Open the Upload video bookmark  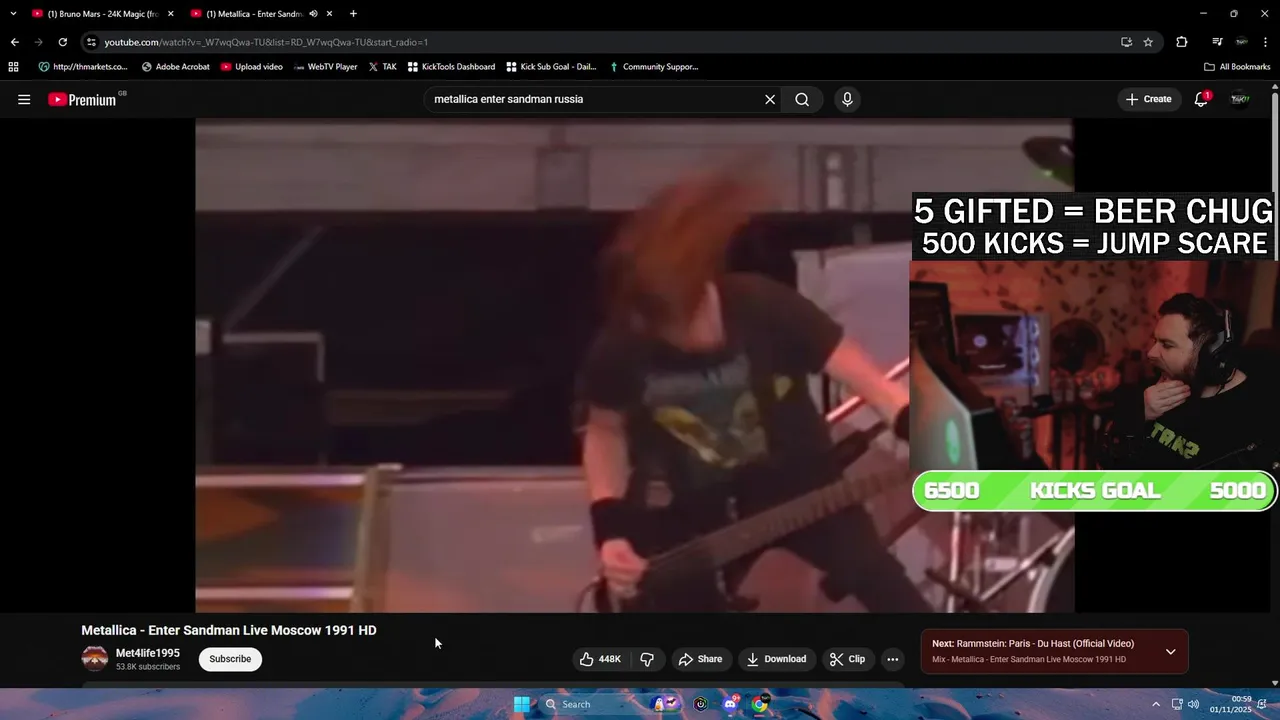252,67
